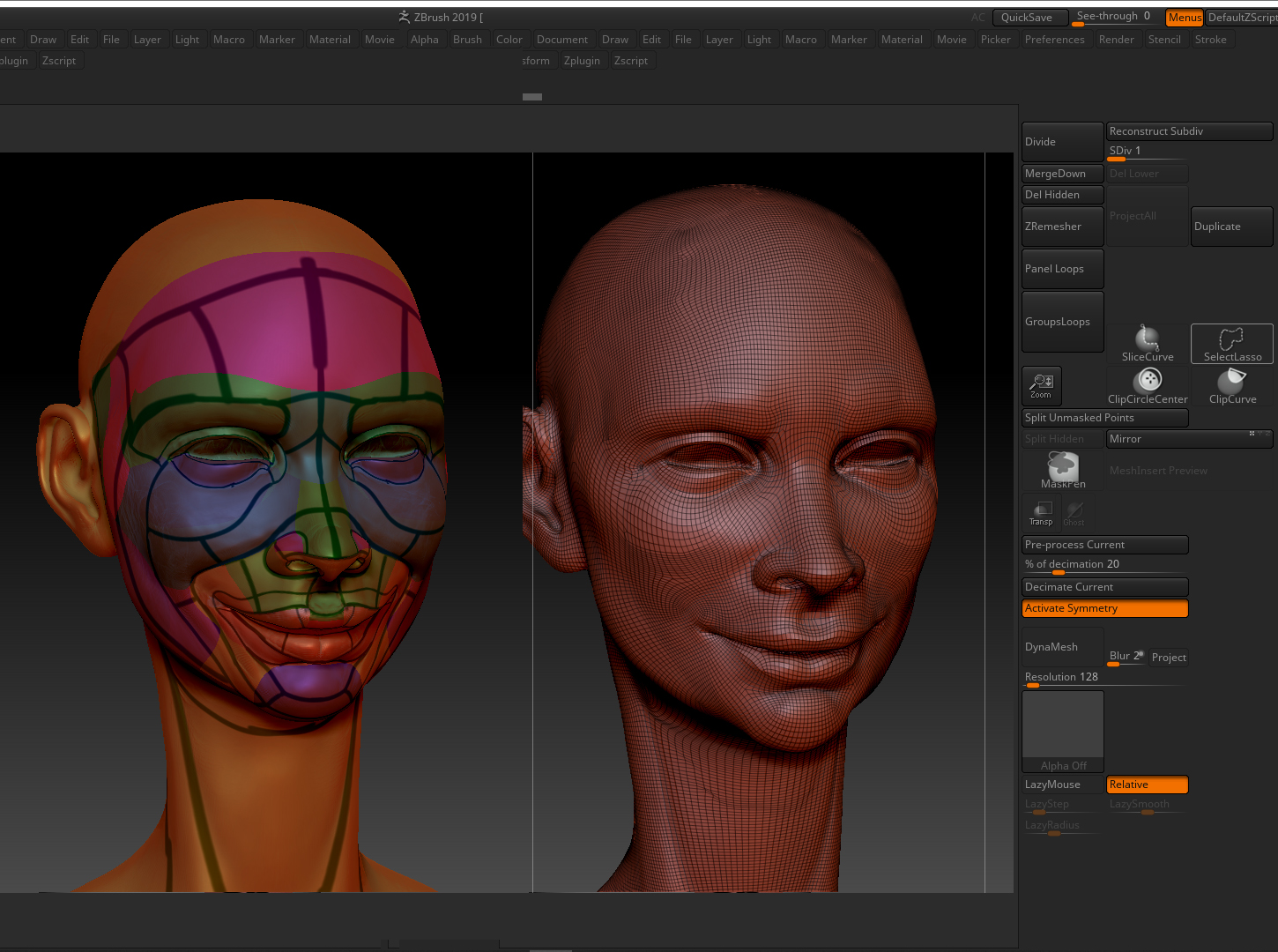Toggle the Relative LazyMouse option
Screen dimensions: 1278x952
(1148, 785)
